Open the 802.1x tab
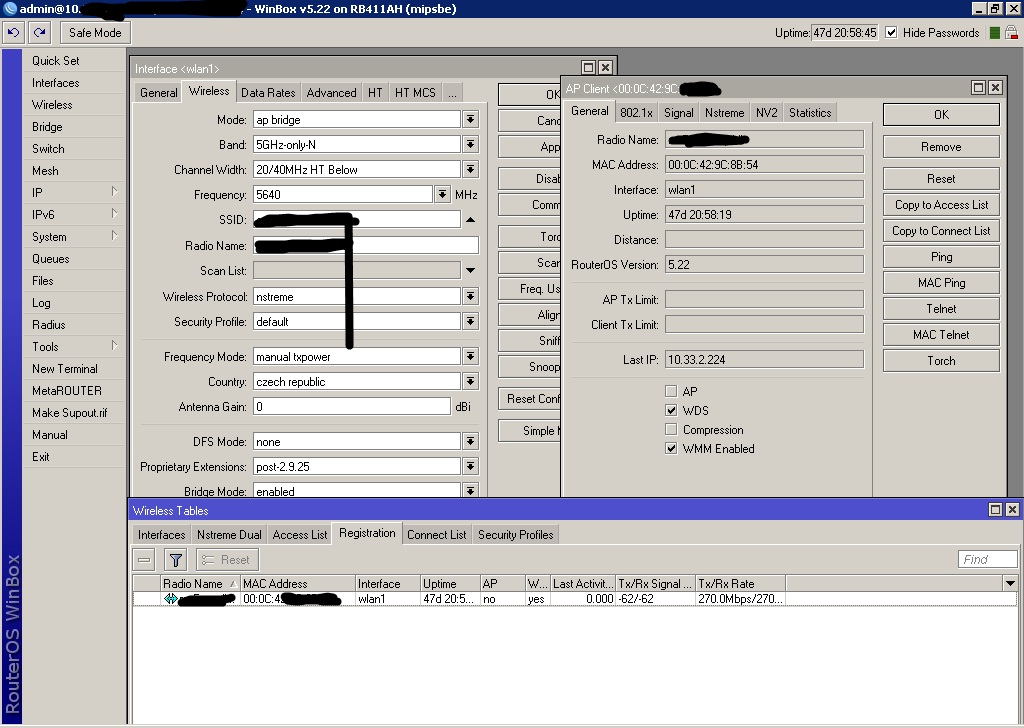This screenshot has height=728, width=1024. [636, 112]
